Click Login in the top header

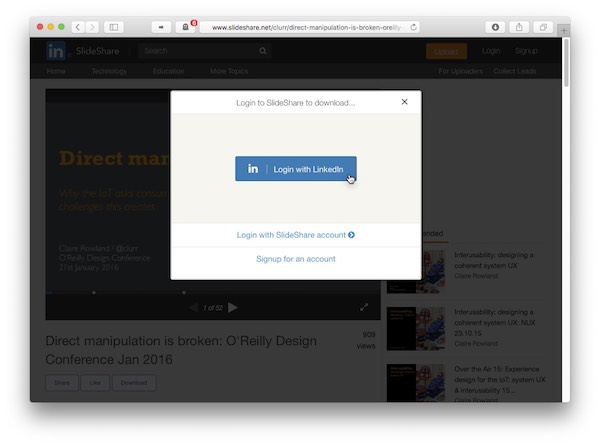(x=491, y=51)
